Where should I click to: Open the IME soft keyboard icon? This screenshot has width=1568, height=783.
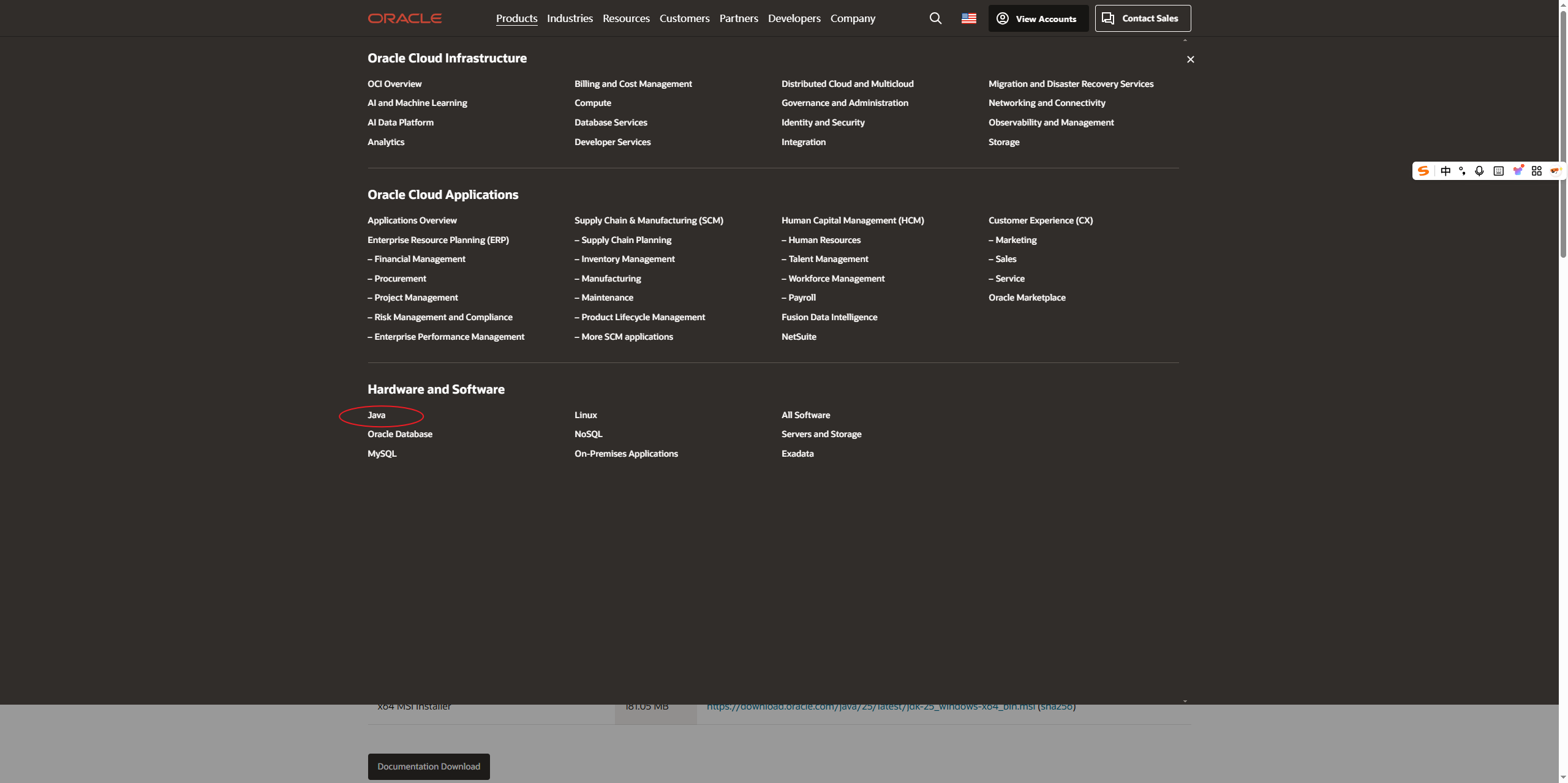1498,171
